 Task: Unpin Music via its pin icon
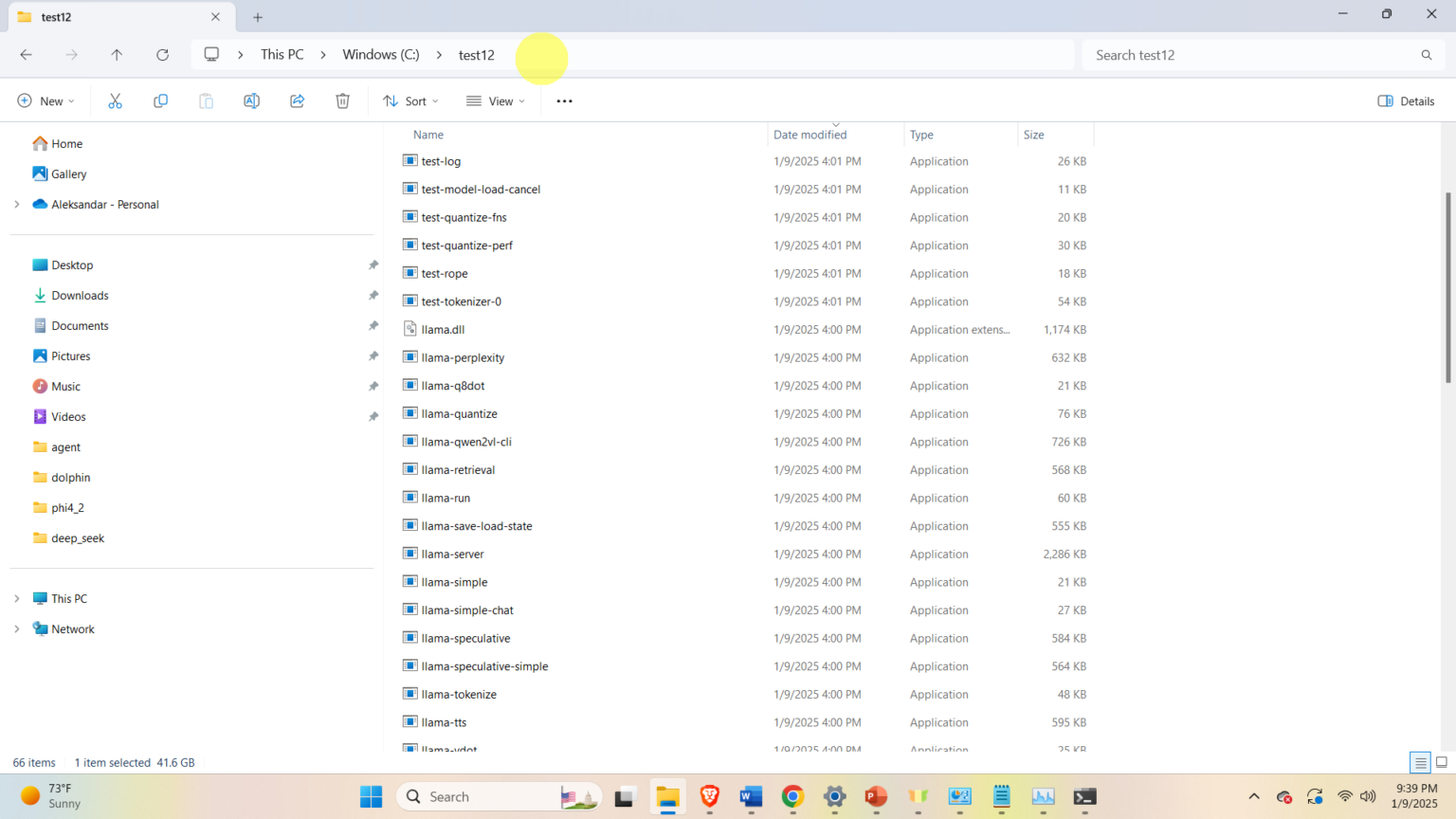(373, 387)
